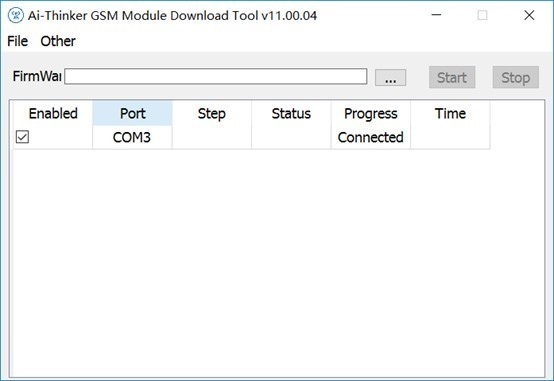Screen dimensions: 554x381
Task: Click the Start button
Action: point(452,77)
